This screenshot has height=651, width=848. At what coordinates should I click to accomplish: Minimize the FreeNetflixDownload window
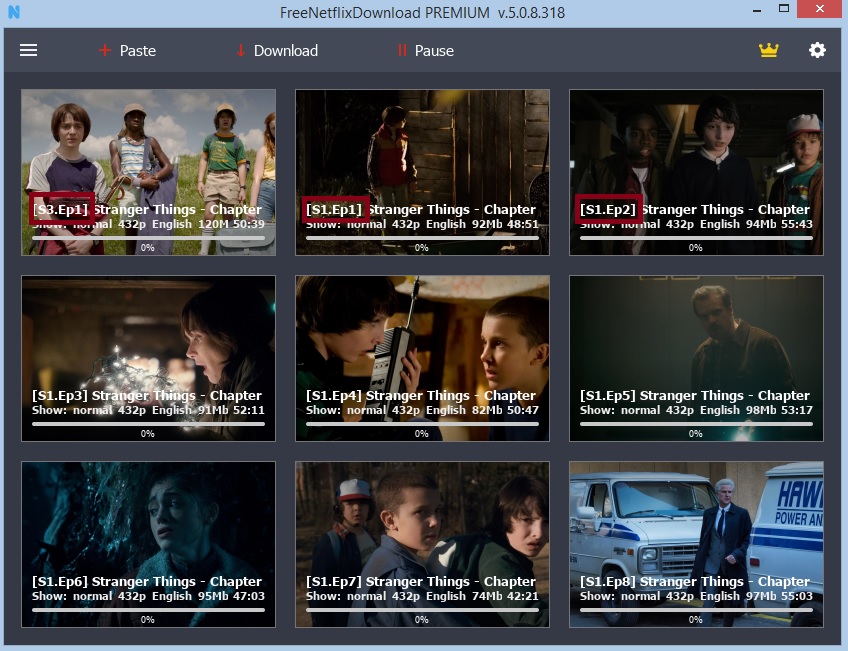pos(757,10)
